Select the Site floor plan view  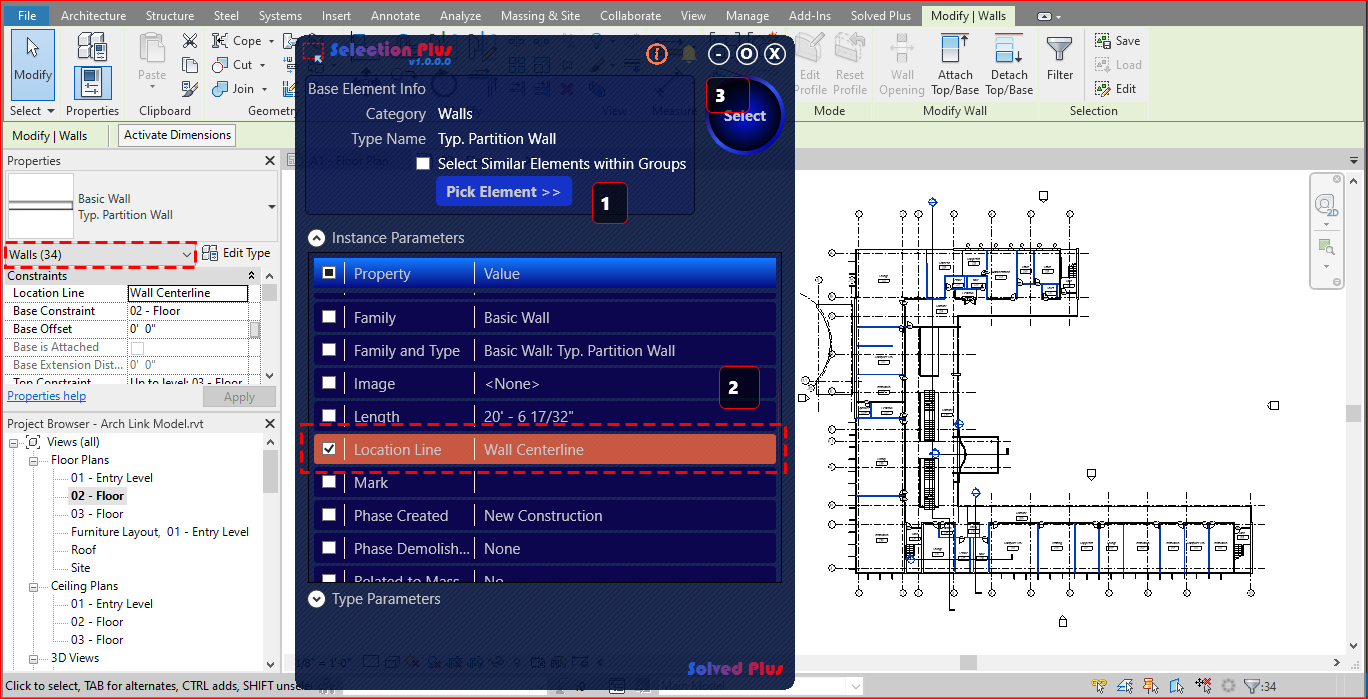click(80, 568)
